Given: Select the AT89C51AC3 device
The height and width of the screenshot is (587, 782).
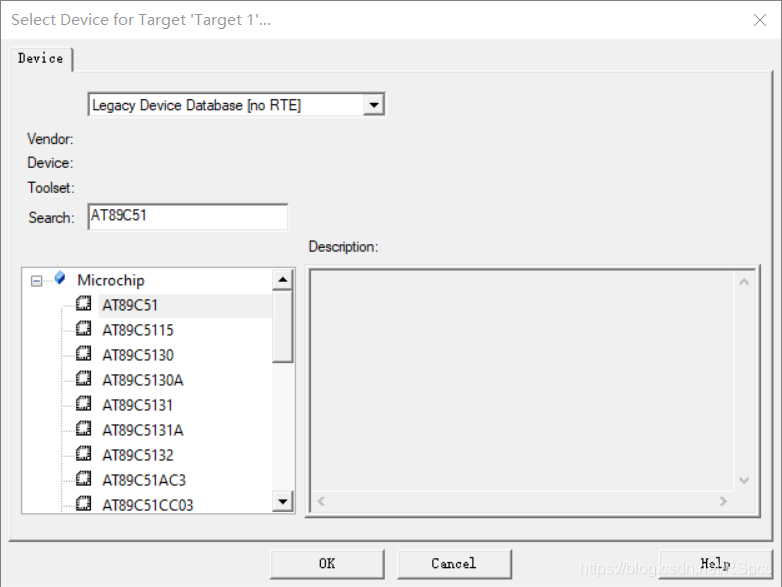Looking at the screenshot, I should [x=144, y=480].
